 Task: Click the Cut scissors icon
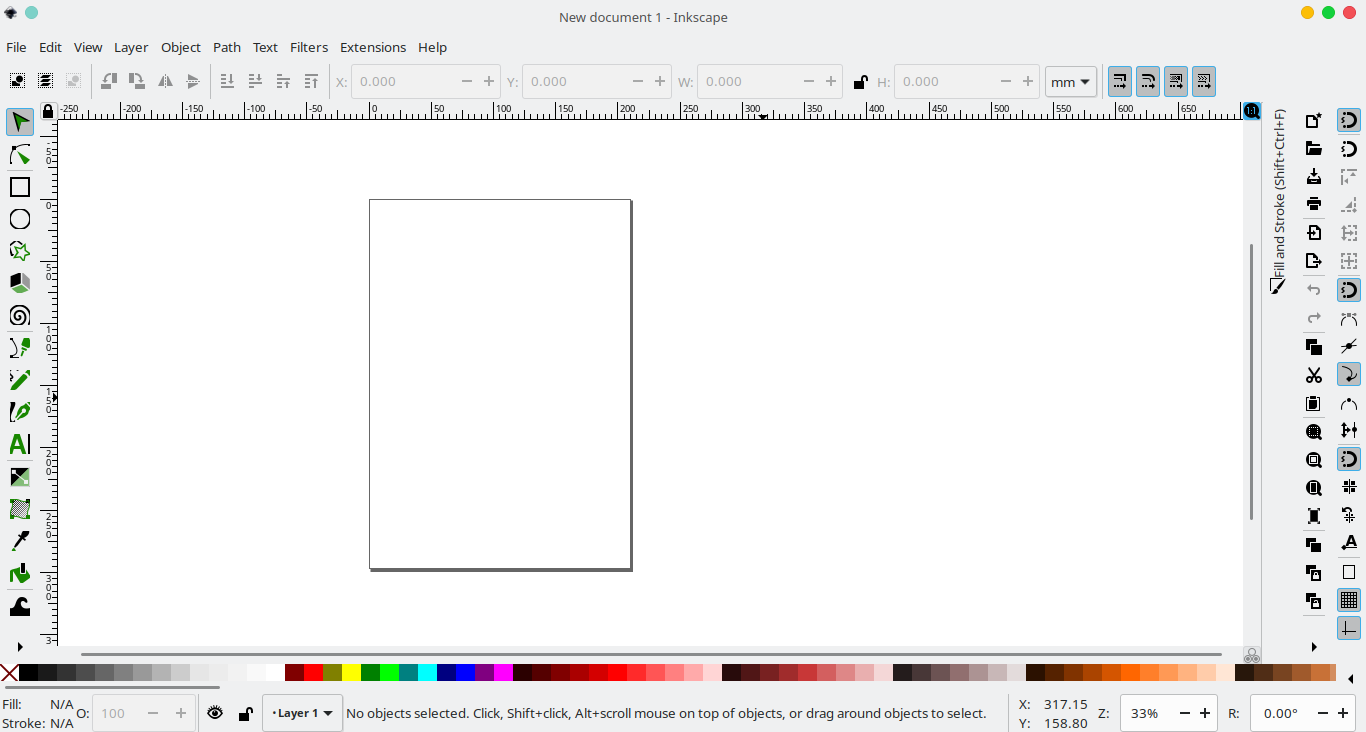[1314, 376]
